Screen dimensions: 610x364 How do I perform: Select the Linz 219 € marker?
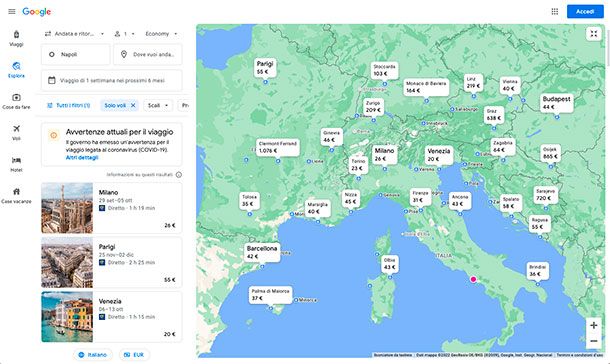coord(473,82)
